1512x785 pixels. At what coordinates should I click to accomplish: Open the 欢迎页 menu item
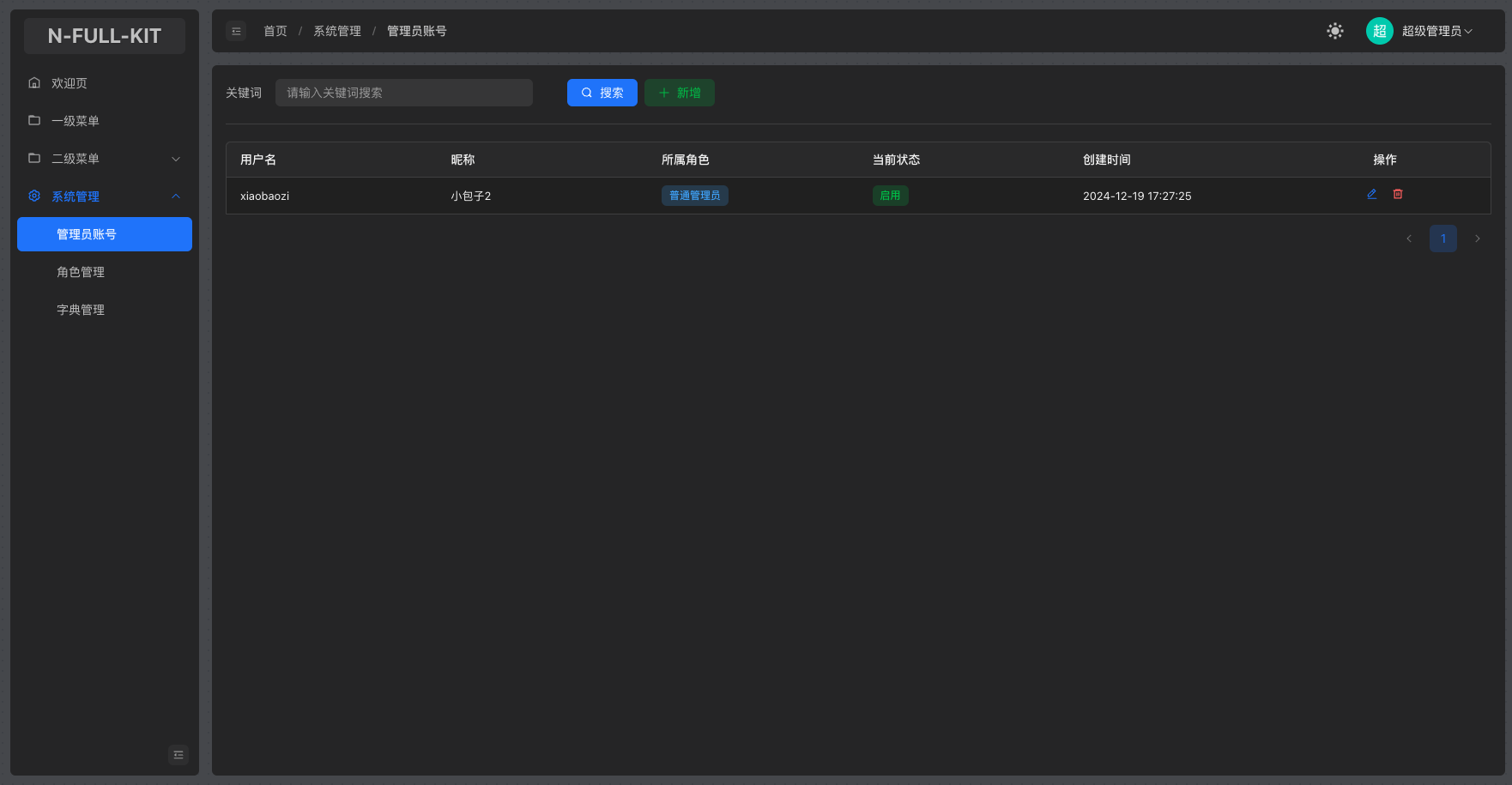click(x=70, y=83)
